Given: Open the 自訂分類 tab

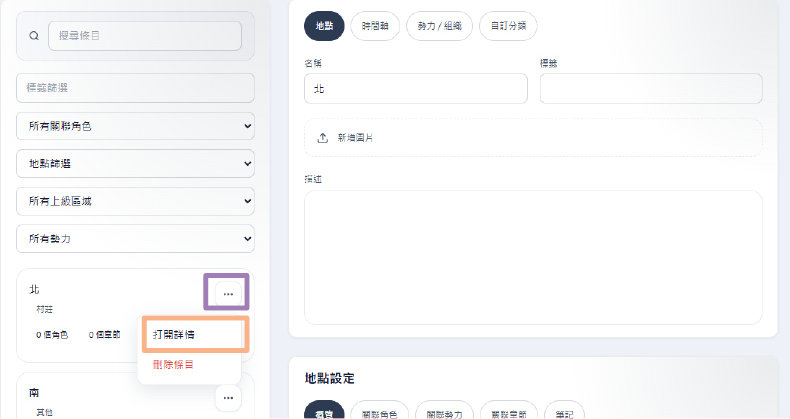Looking at the screenshot, I should 508,26.
